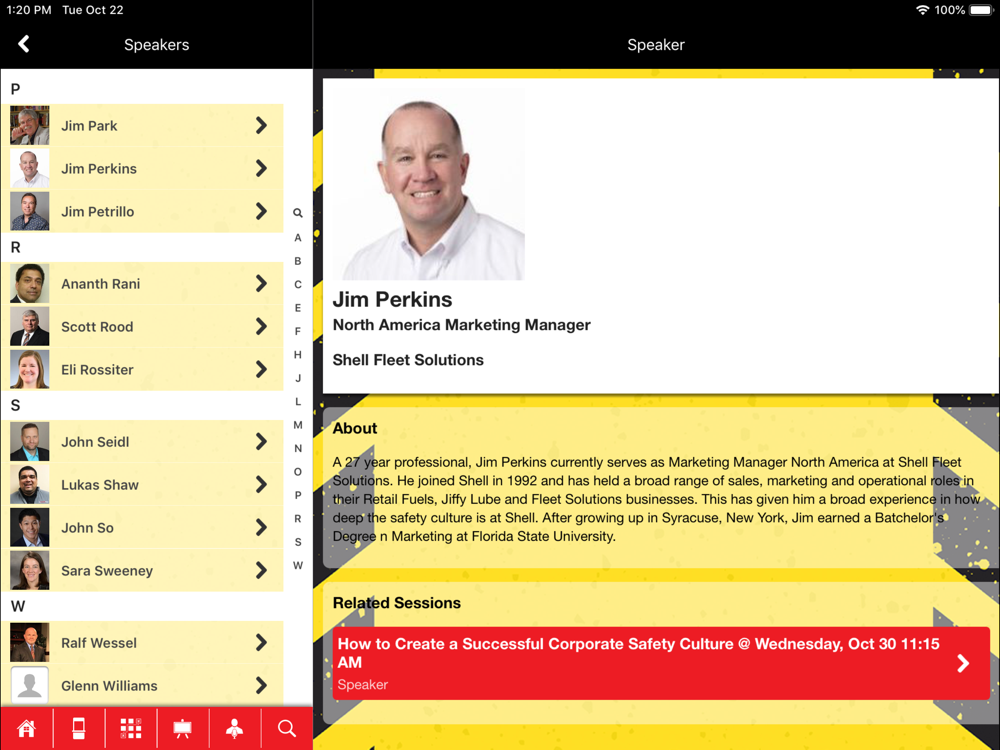Tap chevron on the red session banner
Viewport: 1000px width, 750px height.
coord(963,663)
